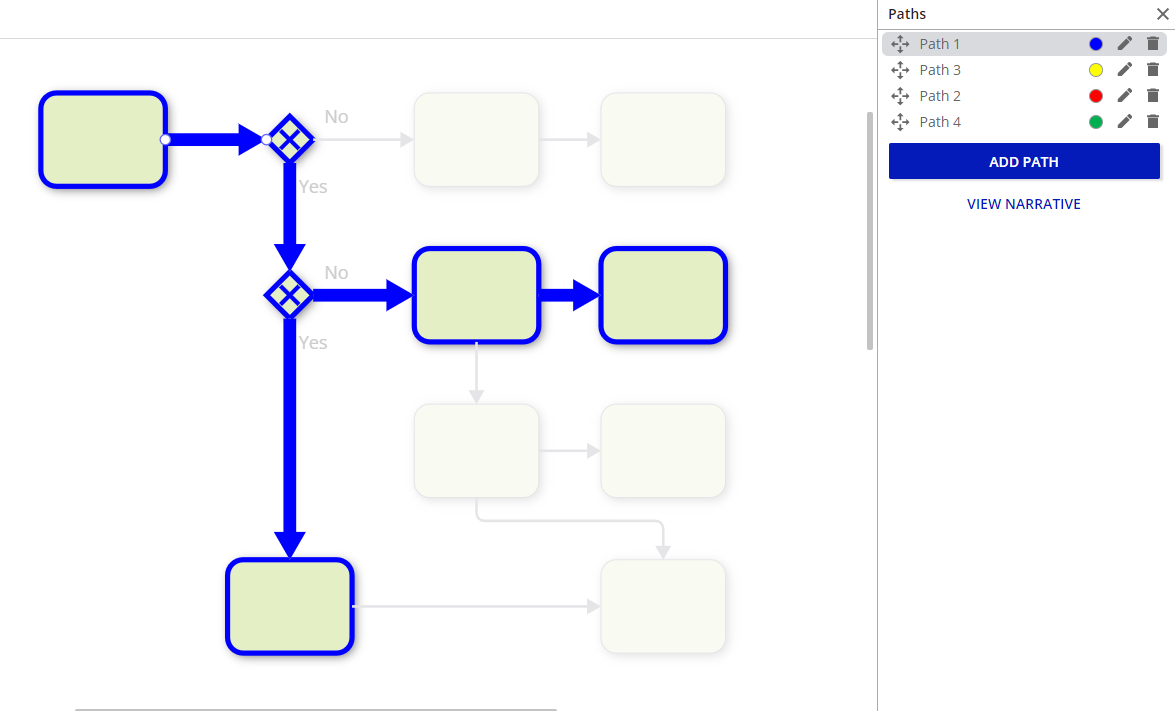Click the move handle icon for Path 4

(900, 122)
